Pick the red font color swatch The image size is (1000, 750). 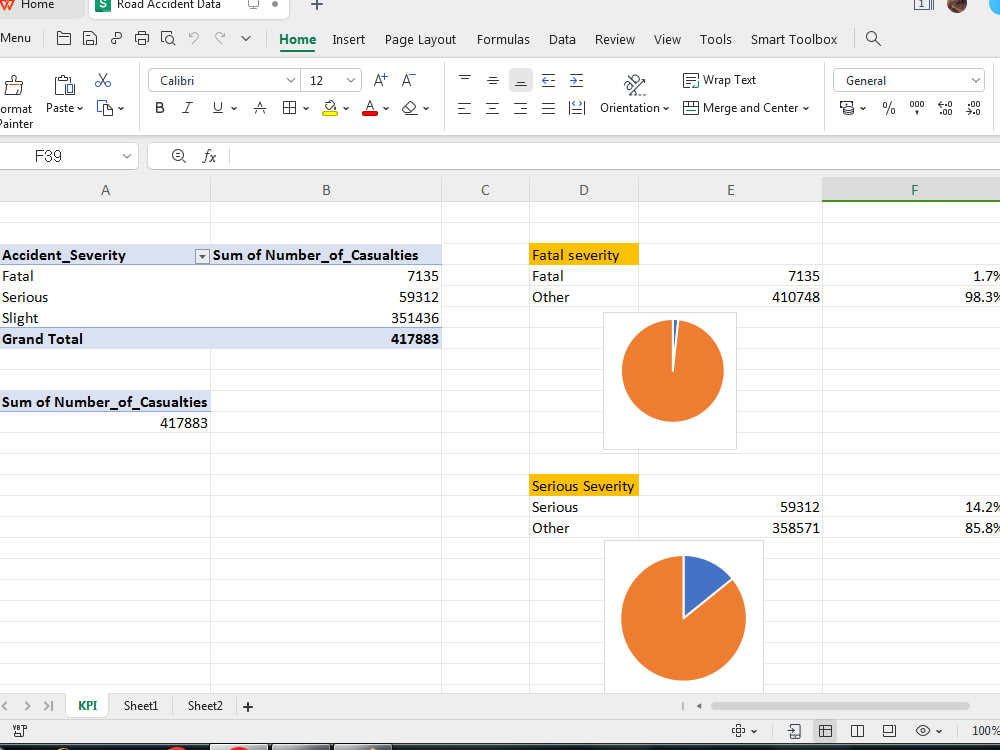[x=370, y=113]
